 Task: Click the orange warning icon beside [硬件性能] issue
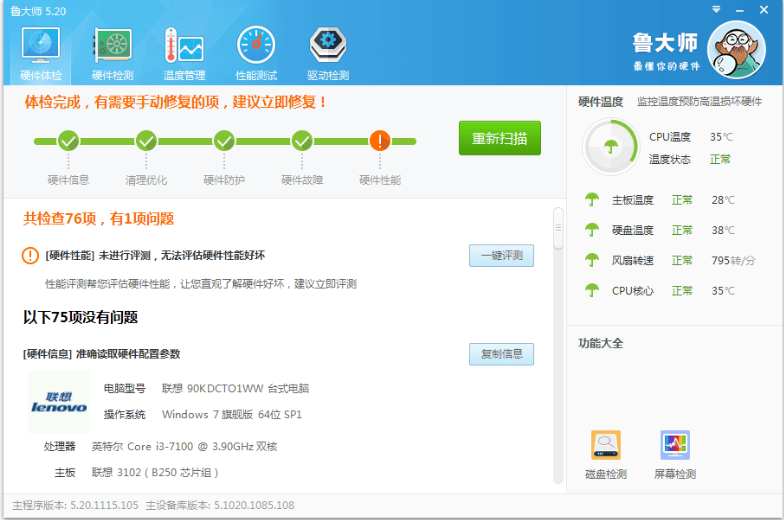click(x=30, y=256)
